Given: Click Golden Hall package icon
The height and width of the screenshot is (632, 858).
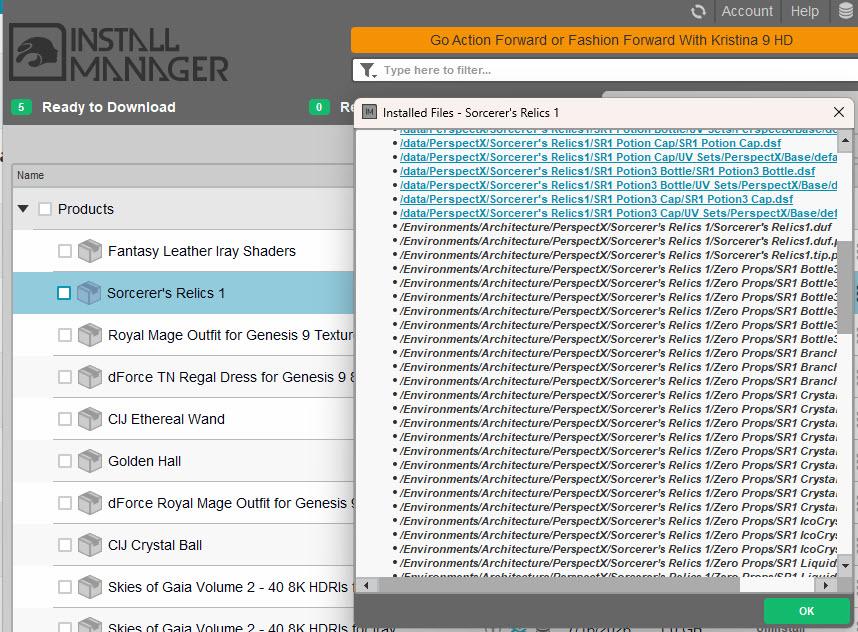Looking at the screenshot, I should 89,461.
